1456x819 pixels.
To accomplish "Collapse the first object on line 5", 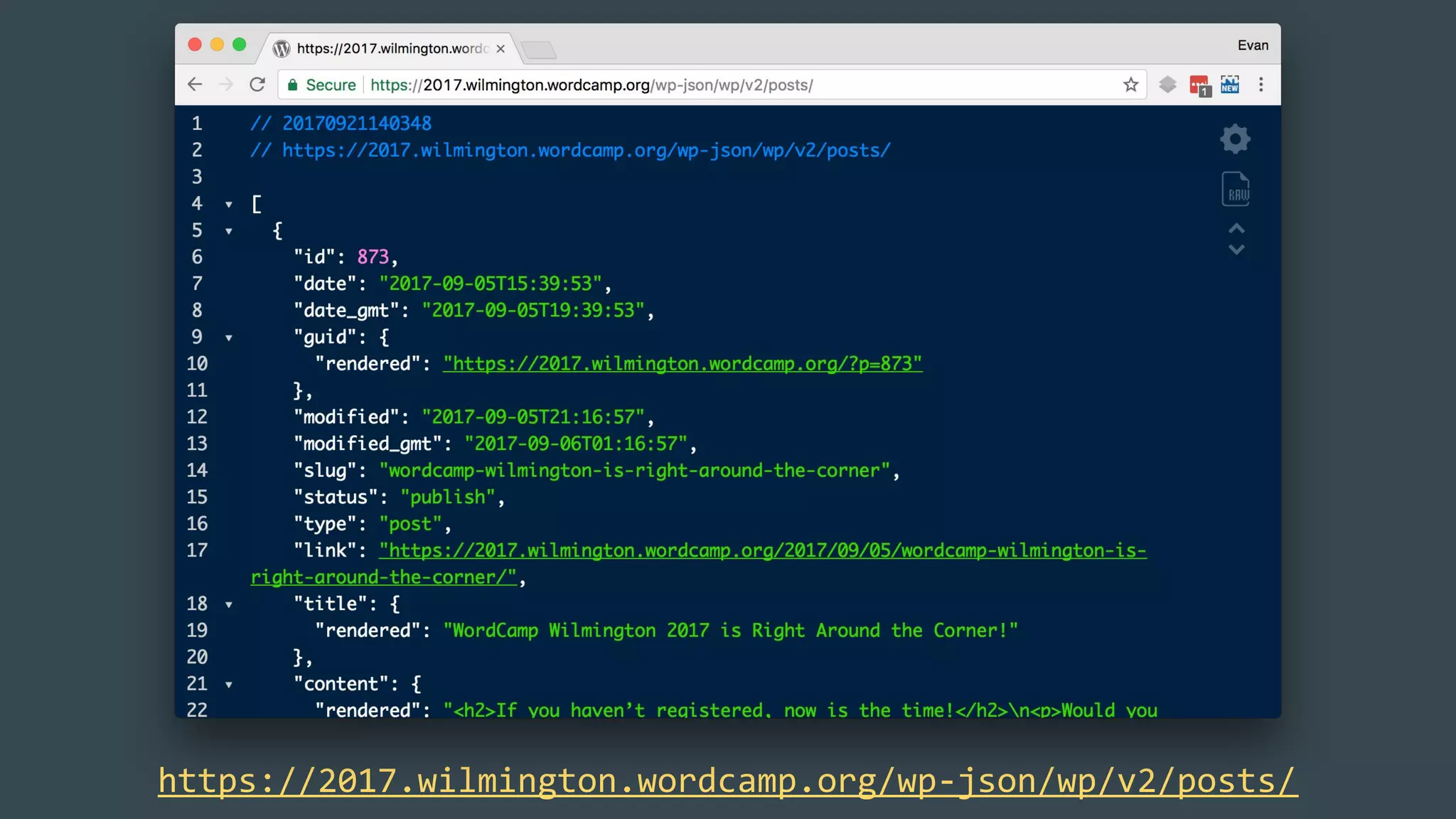I will 229,231.
